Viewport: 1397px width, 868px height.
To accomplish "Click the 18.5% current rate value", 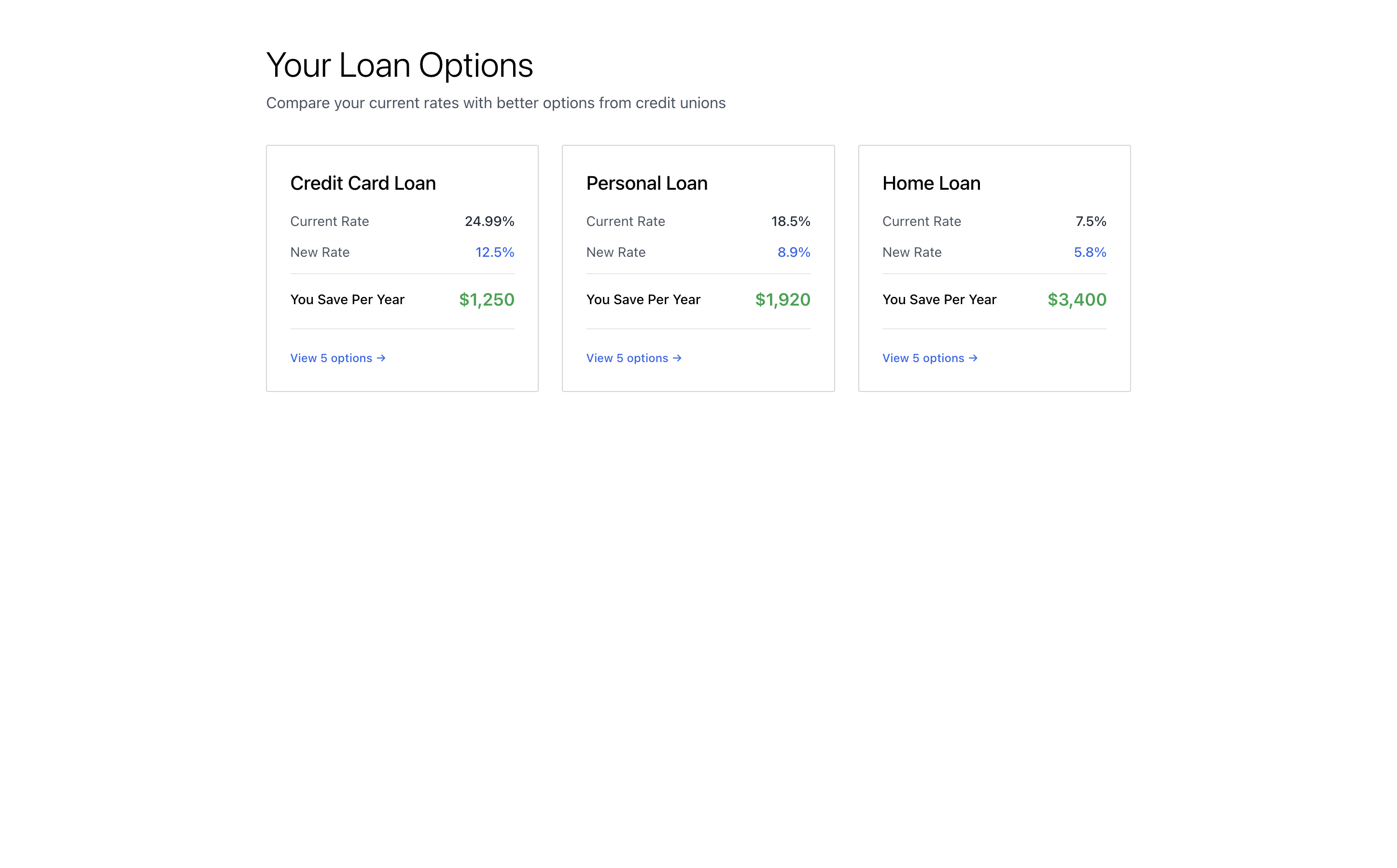I will (x=790, y=222).
